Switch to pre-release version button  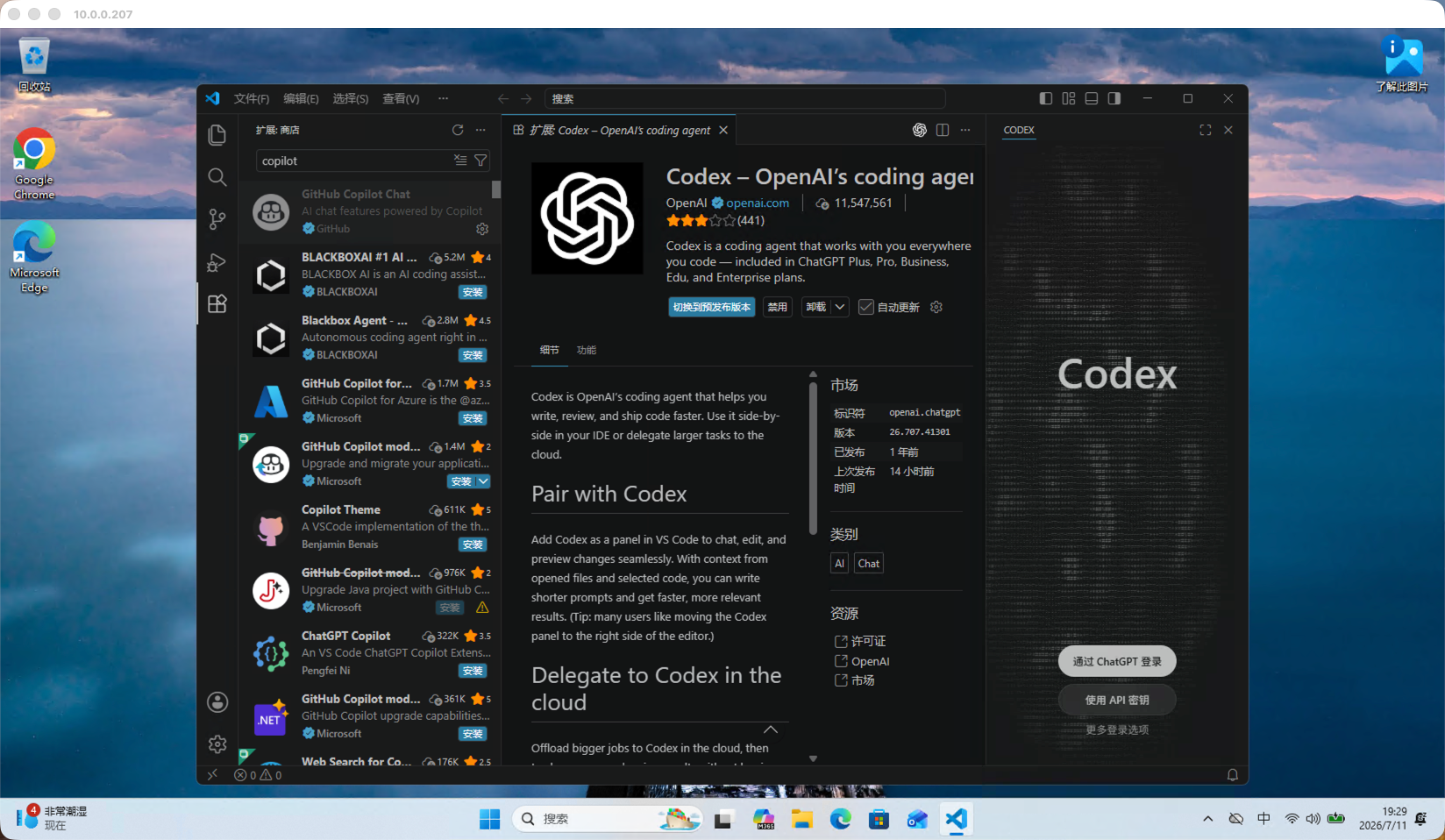point(711,307)
